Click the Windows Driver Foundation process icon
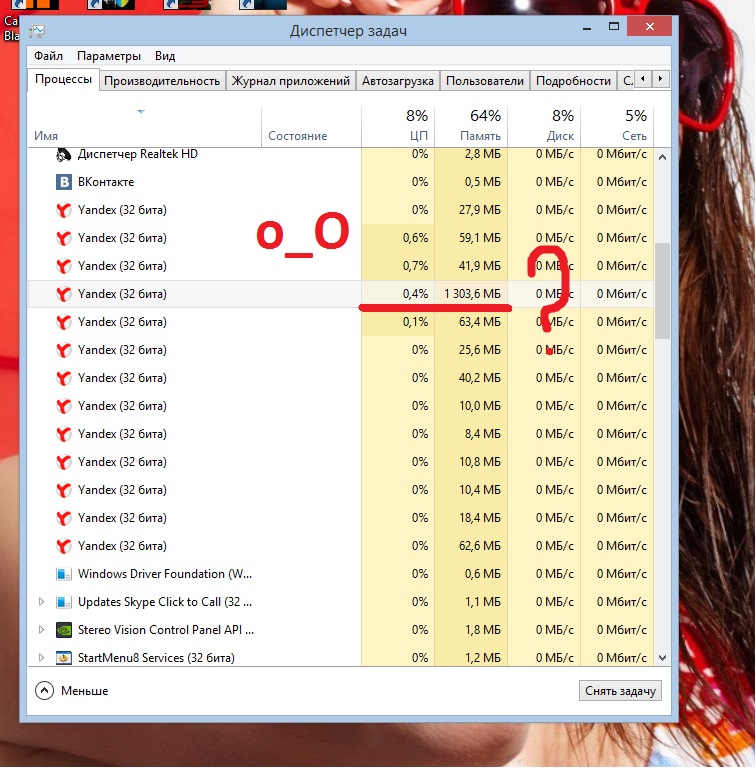The height and width of the screenshot is (770, 756). pyautogui.click(x=63, y=574)
